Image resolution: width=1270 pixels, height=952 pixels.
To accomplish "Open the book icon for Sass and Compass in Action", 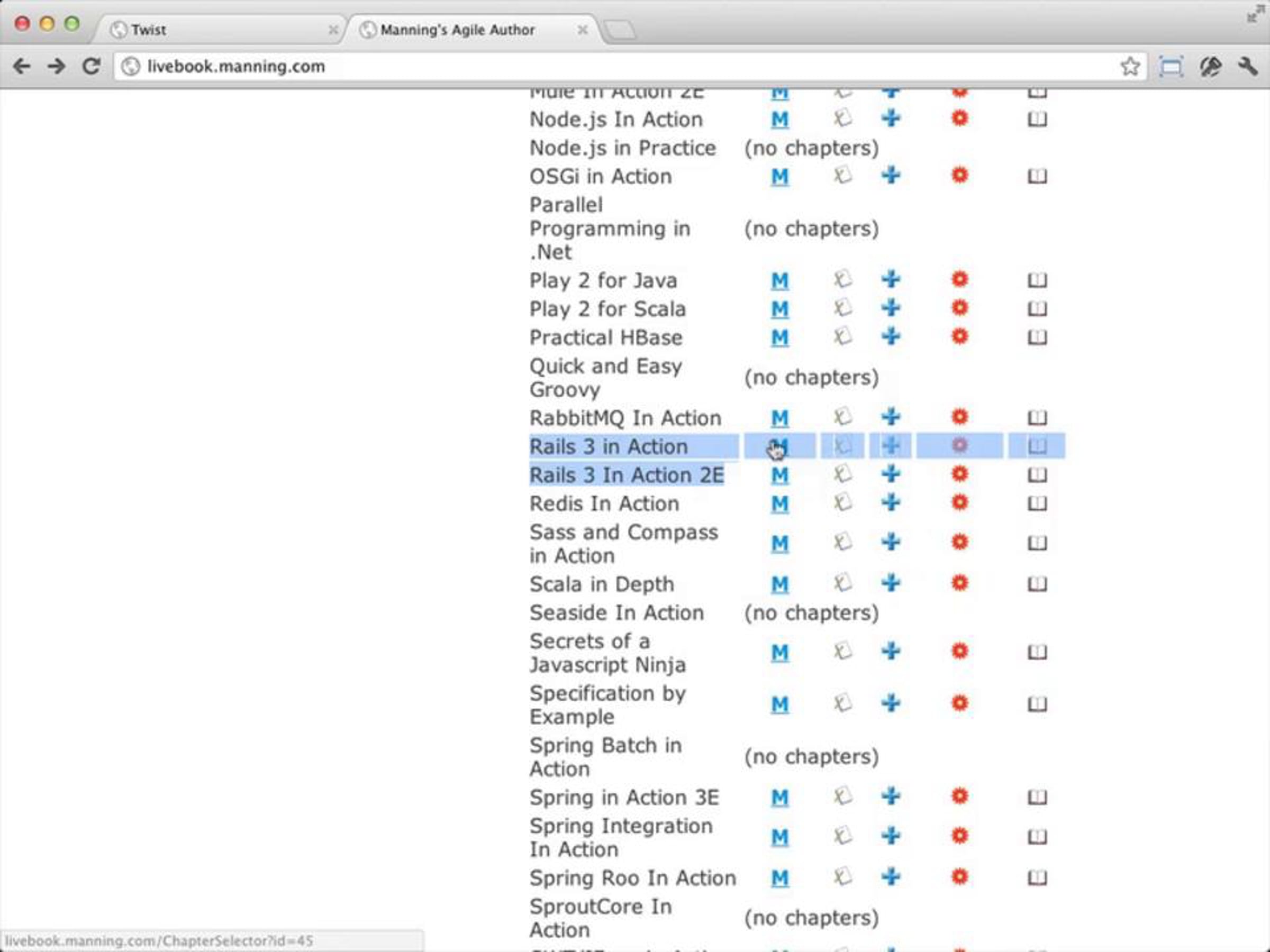I will 1037,543.
